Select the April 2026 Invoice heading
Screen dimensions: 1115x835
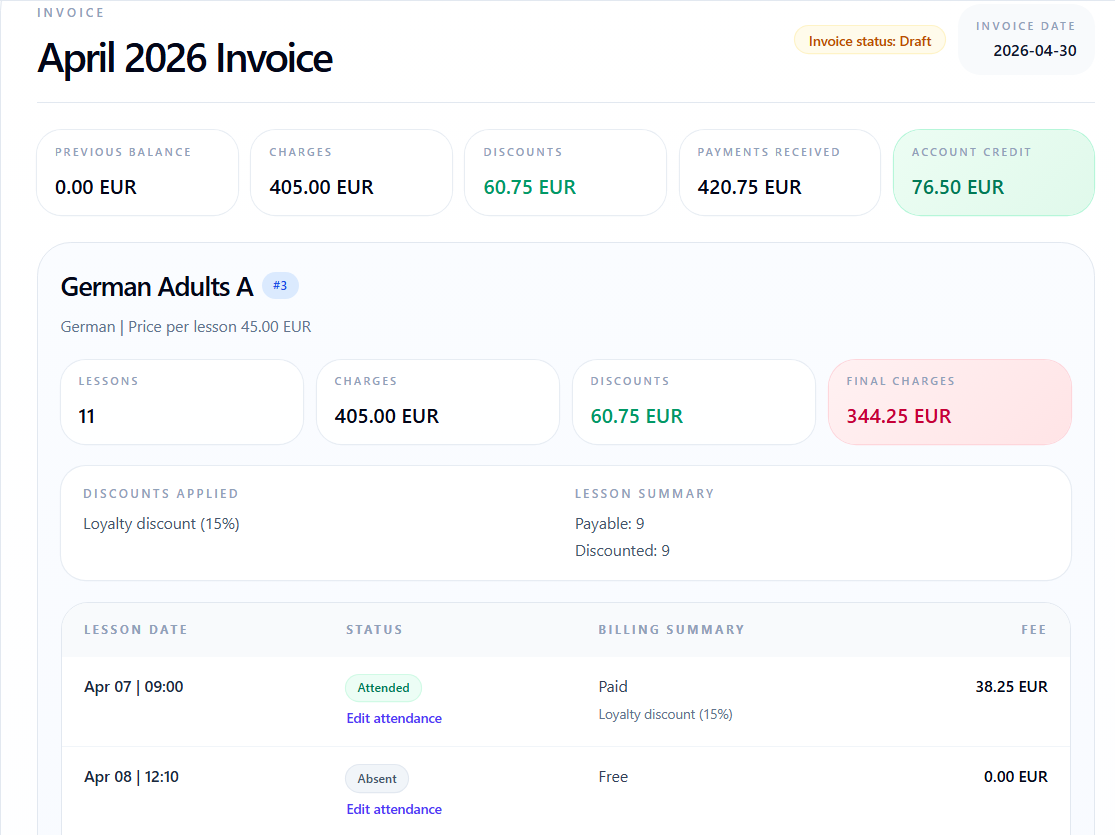[x=185, y=58]
